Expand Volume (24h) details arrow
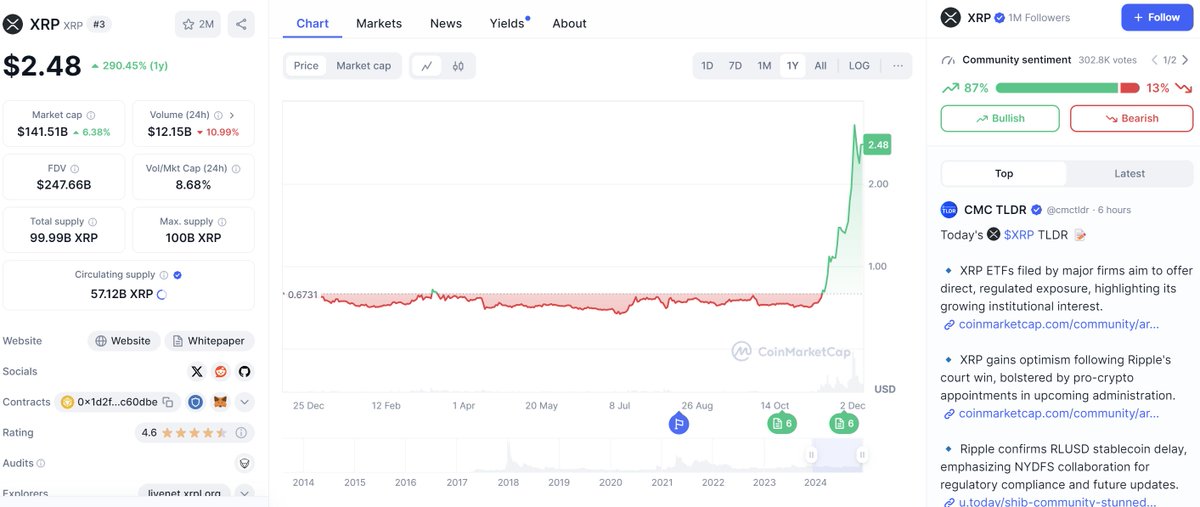The image size is (1200, 507). [x=232, y=115]
